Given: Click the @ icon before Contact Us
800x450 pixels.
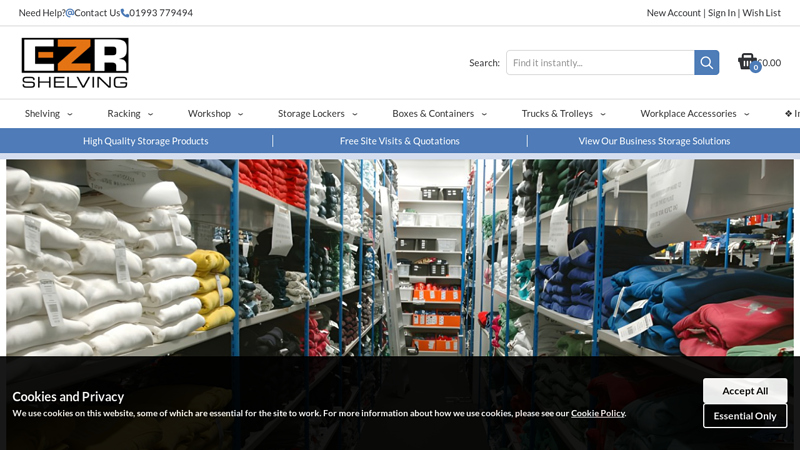Looking at the screenshot, I should tap(70, 13).
